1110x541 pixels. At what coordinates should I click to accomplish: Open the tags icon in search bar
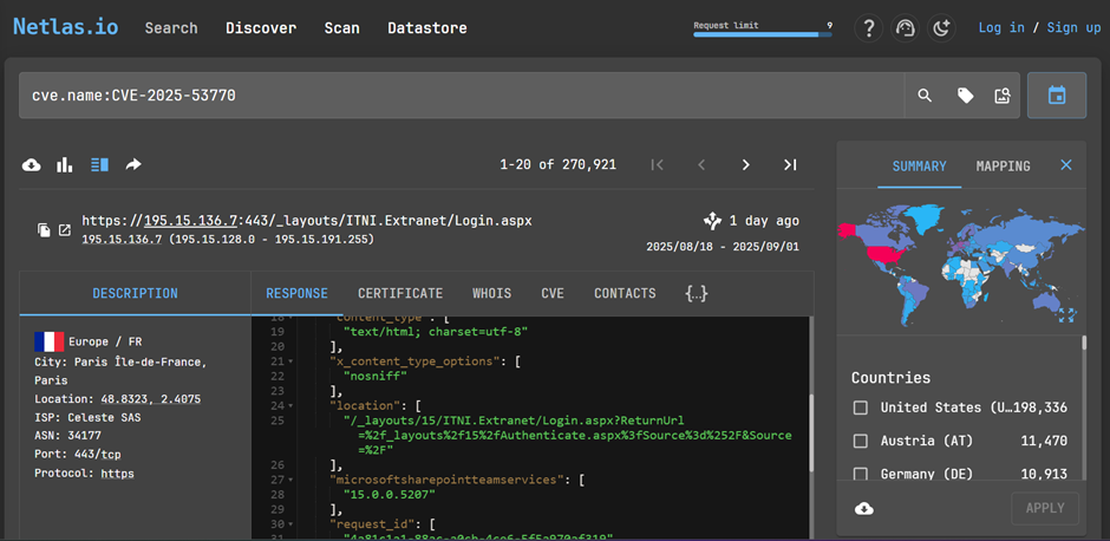965,96
